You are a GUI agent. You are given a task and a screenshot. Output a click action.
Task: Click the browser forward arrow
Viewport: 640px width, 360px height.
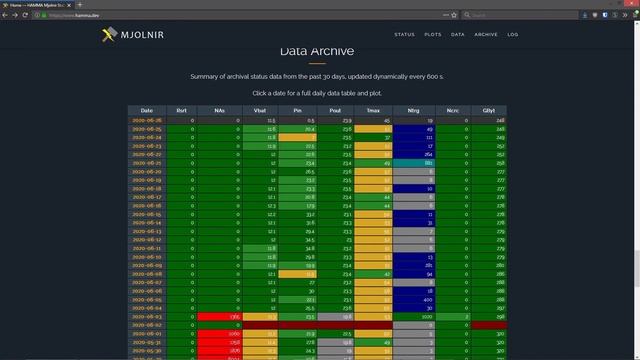(15, 15)
